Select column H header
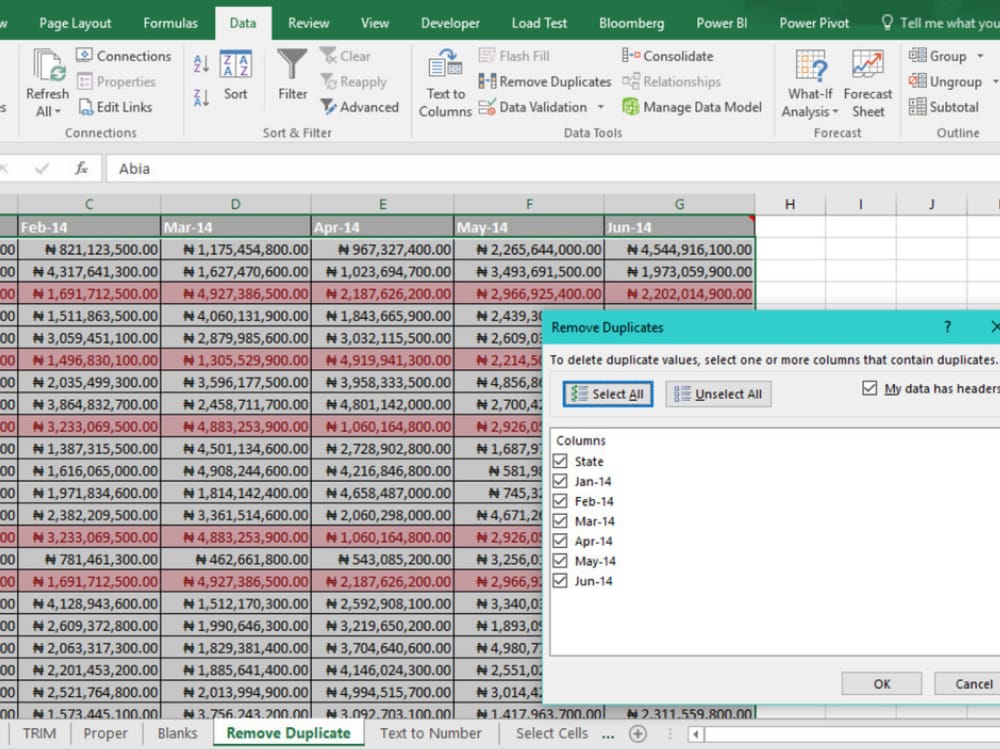Screen dimensions: 1000x750 click(x=790, y=204)
